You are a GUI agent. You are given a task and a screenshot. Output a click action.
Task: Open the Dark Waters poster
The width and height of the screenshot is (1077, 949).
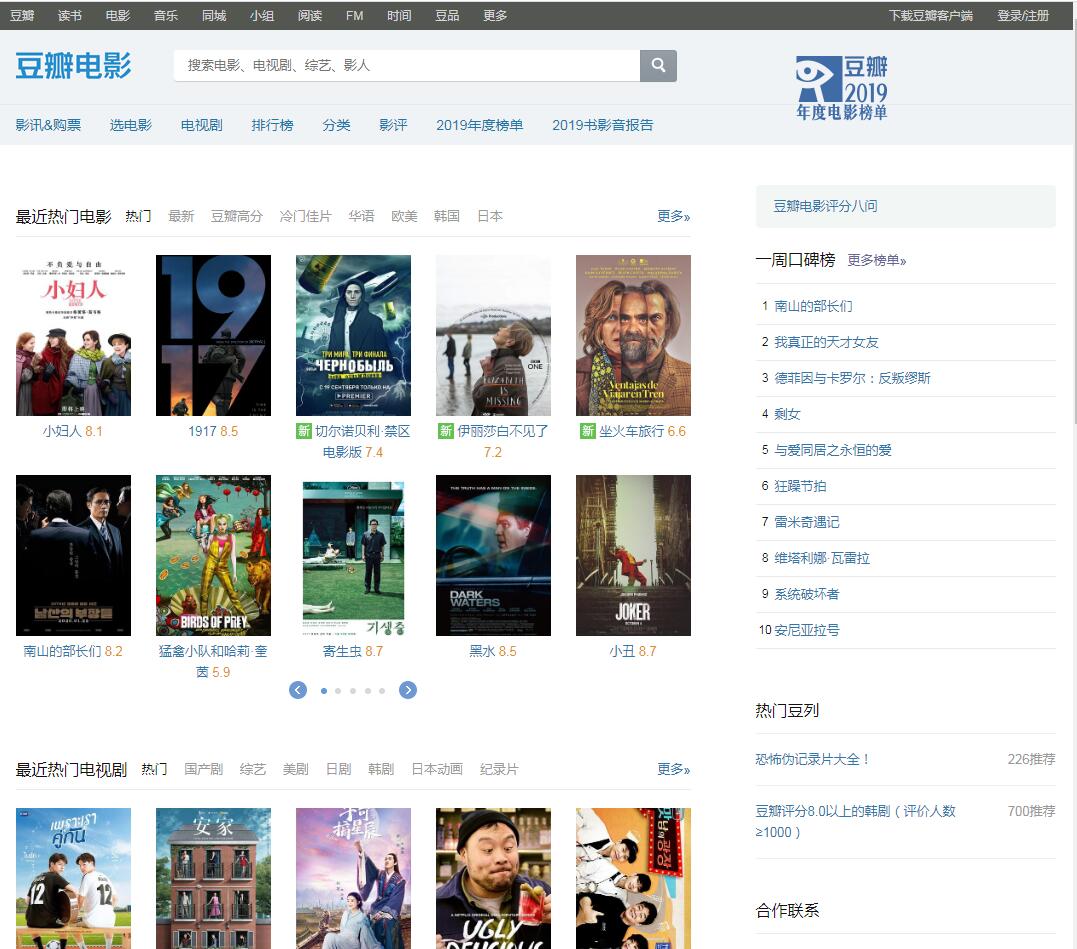[x=493, y=555]
